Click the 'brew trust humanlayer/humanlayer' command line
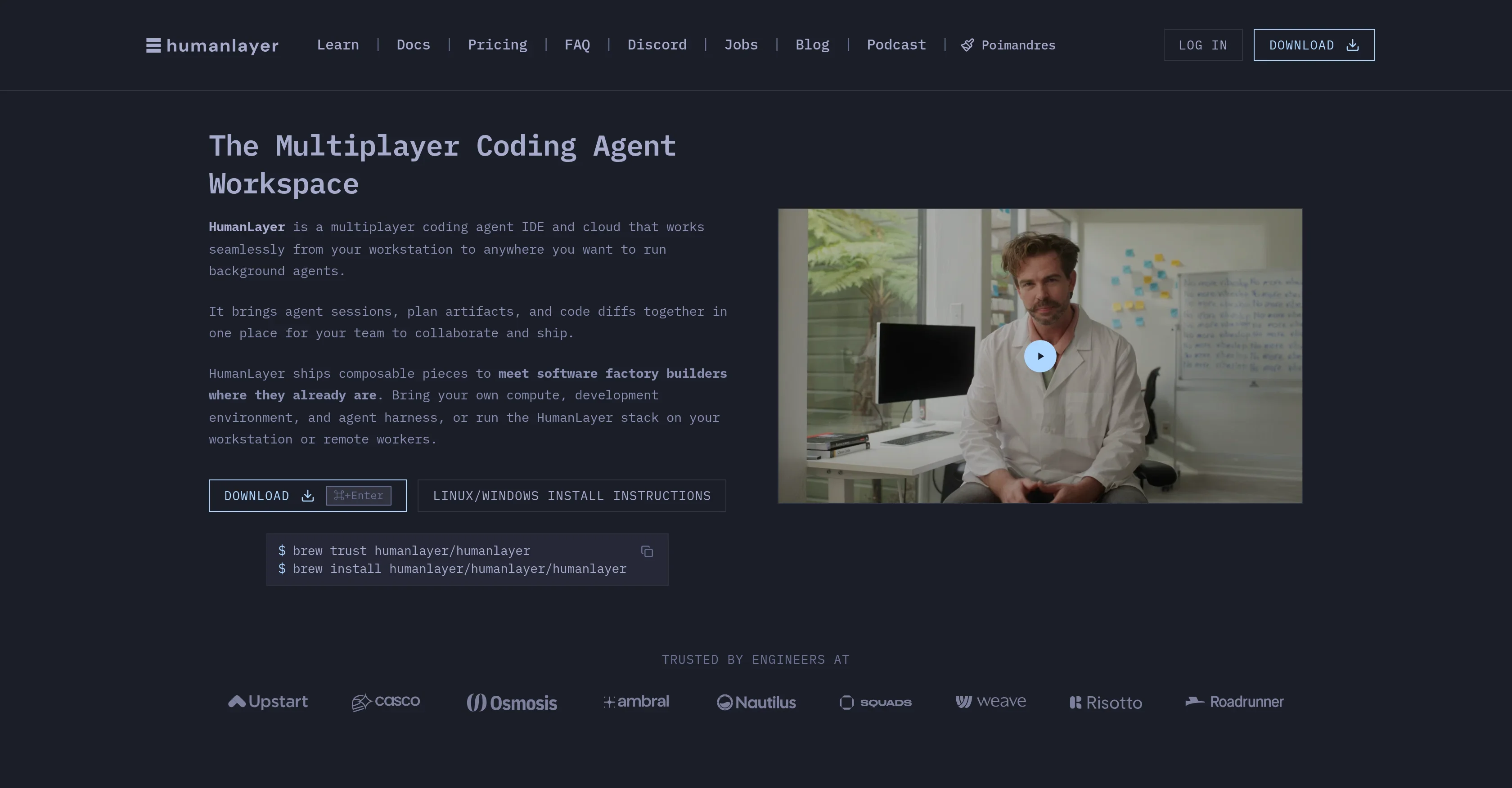 (404, 551)
